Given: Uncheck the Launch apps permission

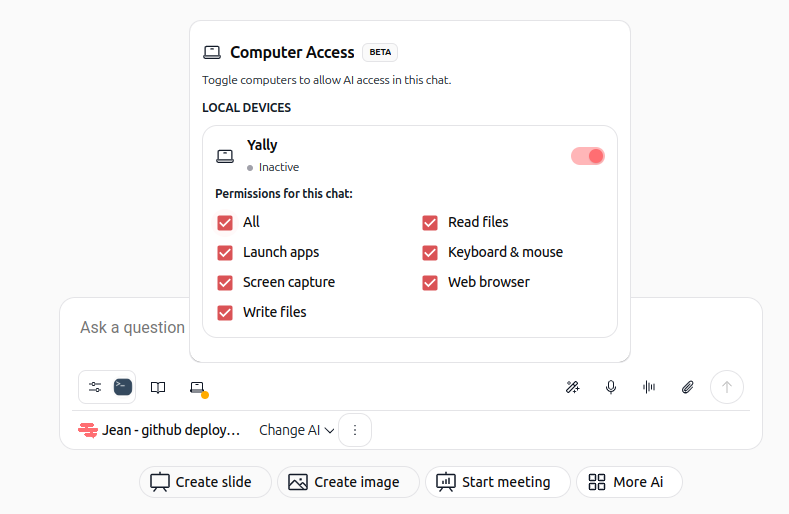Looking at the screenshot, I should [x=225, y=253].
